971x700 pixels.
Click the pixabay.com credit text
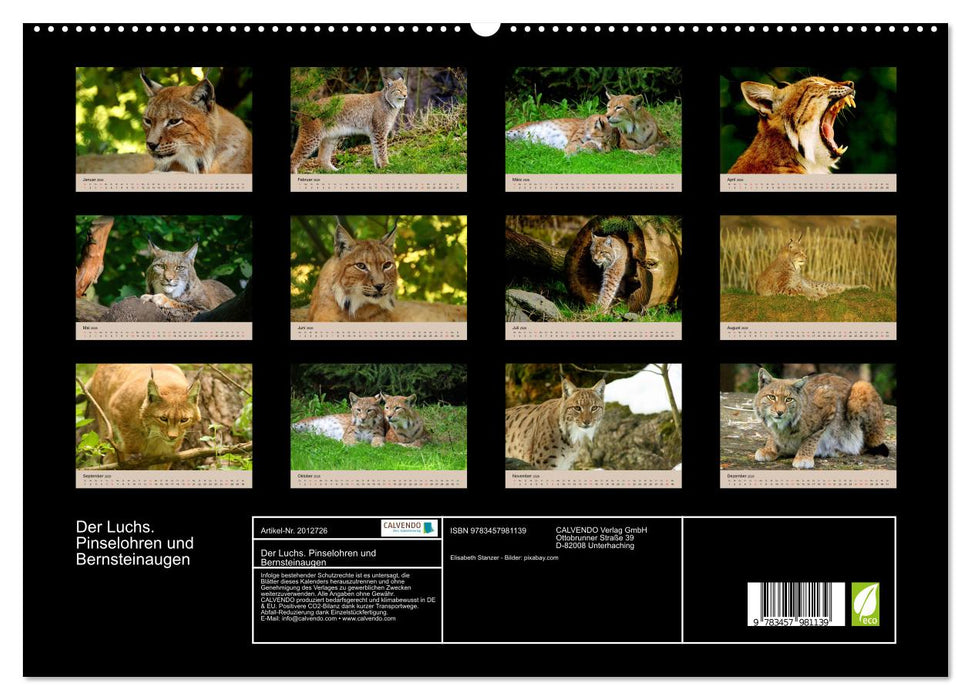539,558
